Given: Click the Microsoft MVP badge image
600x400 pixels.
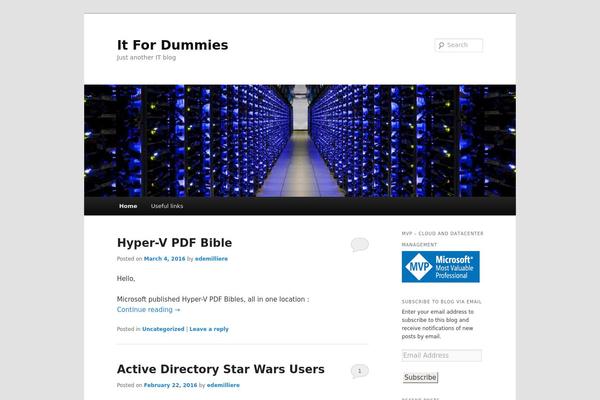Looking at the screenshot, I should 440,267.
